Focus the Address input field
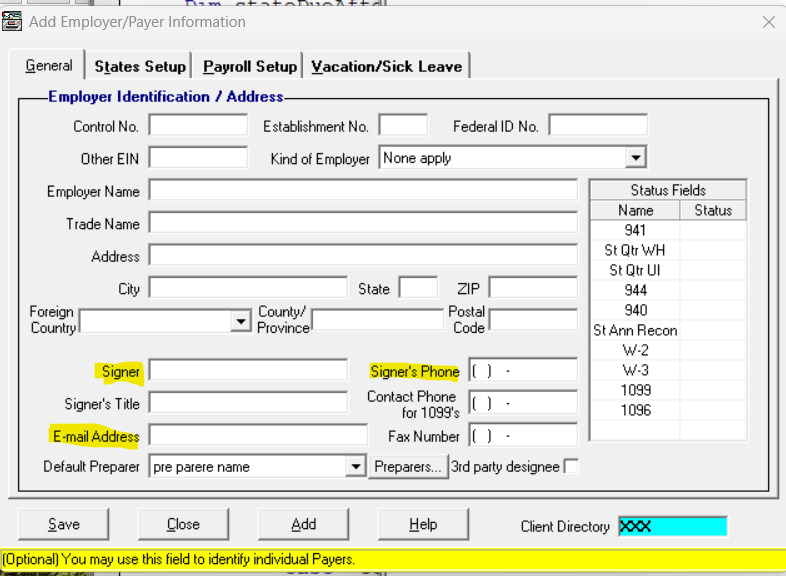Screen dimensions: 786x576 (363, 256)
